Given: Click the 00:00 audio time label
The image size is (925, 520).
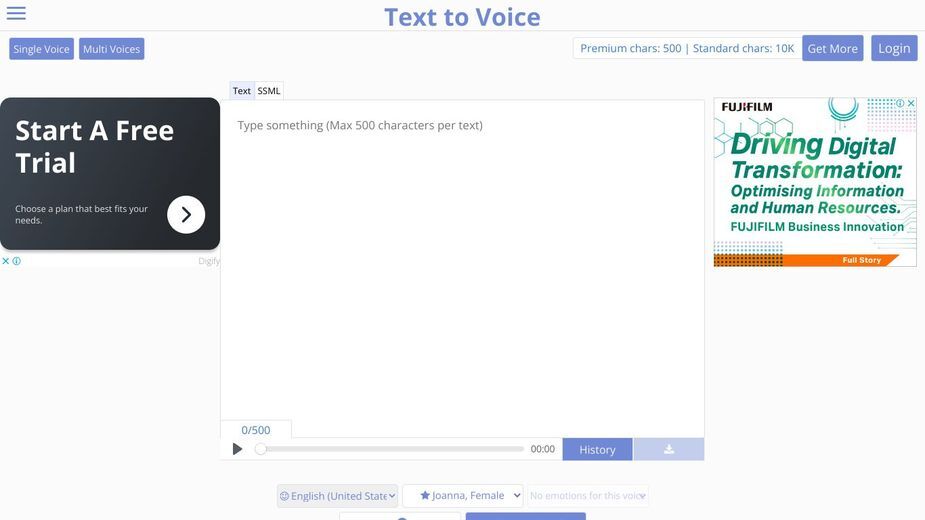Looking at the screenshot, I should click(x=542, y=449).
